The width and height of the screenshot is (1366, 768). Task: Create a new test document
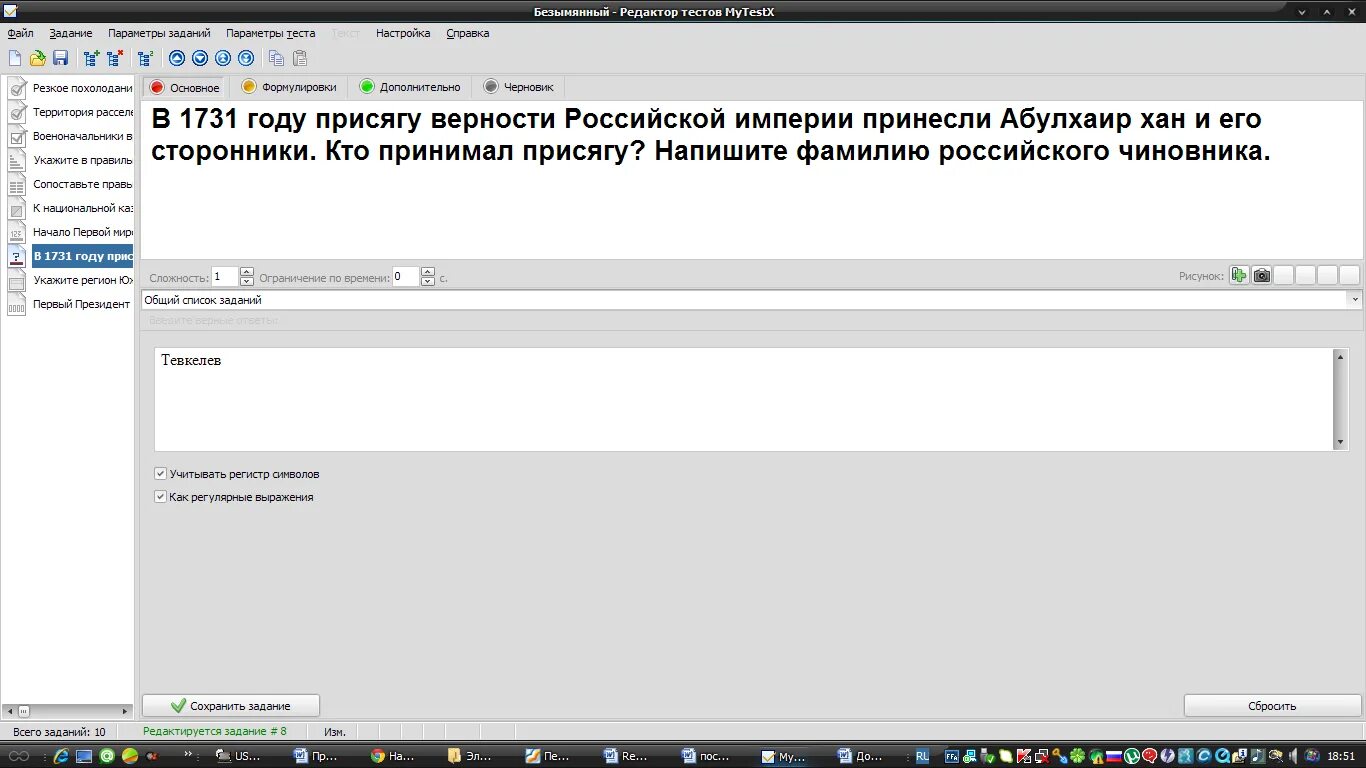15,58
